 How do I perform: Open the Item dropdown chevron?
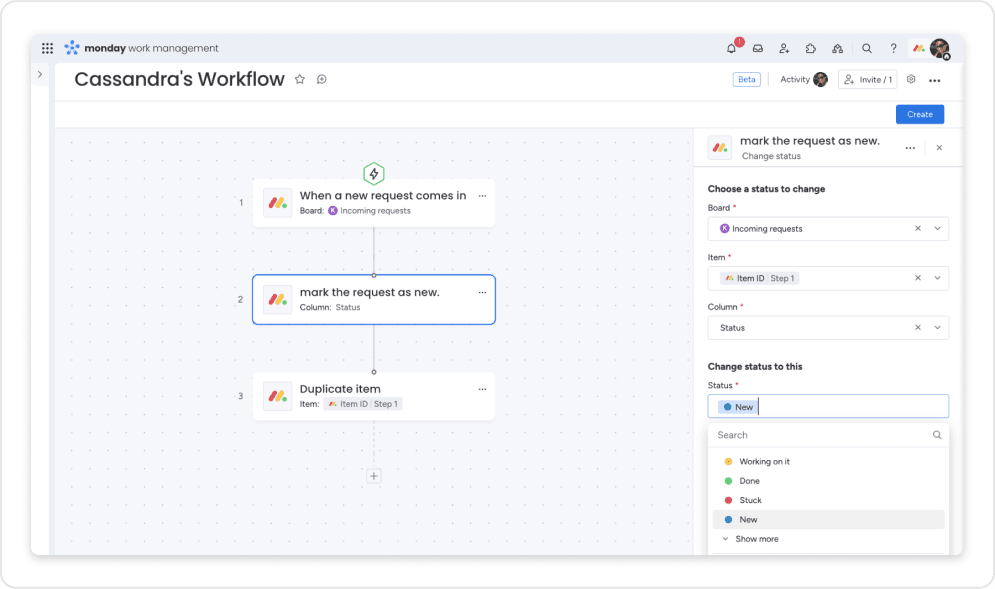point(937,278)
